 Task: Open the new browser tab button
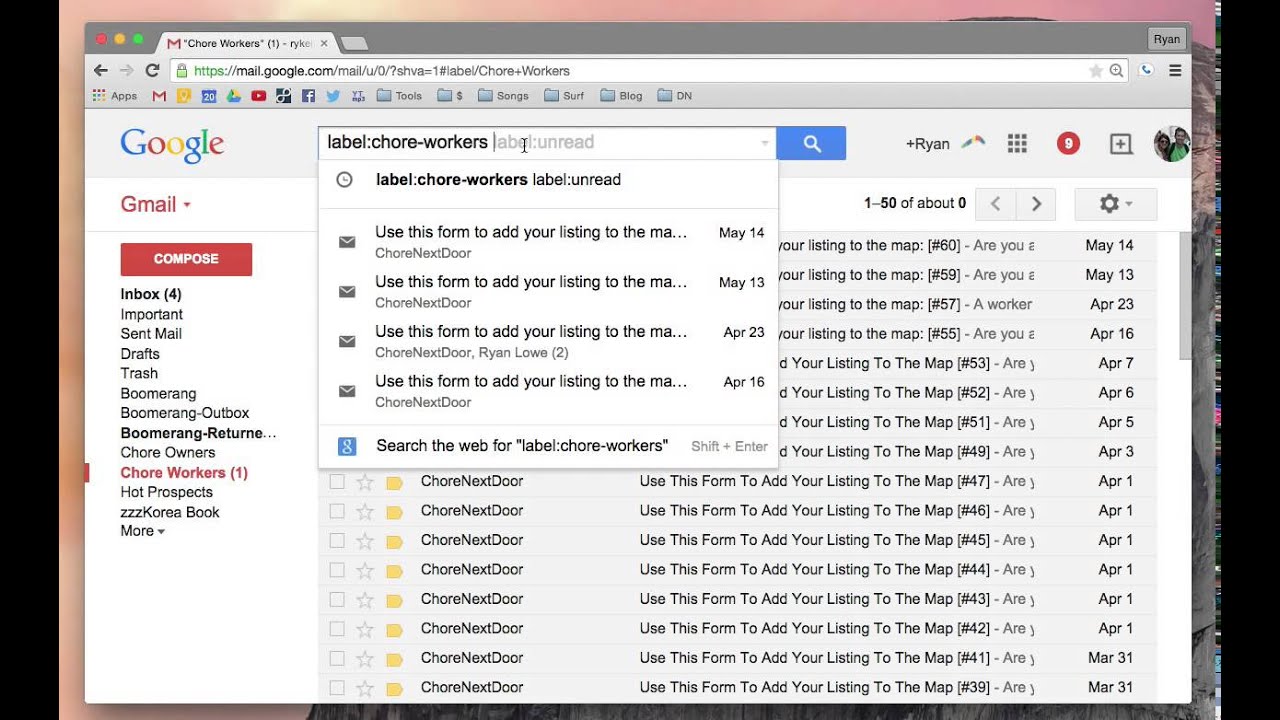pyautogui.click(x=354, y=44)
